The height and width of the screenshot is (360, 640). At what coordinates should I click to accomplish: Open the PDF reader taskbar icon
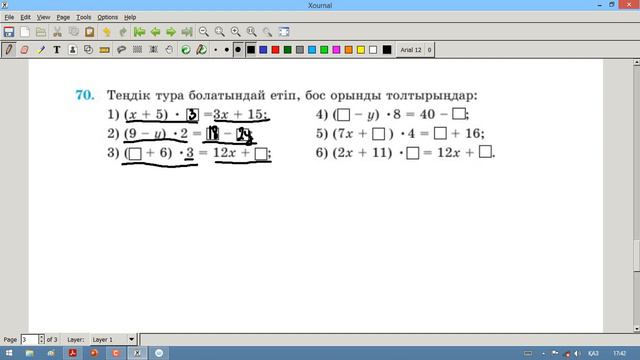(x=73, y=353)
